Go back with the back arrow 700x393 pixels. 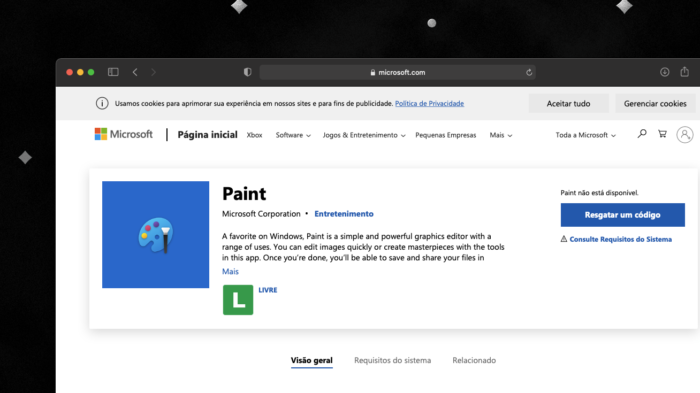tap(135, 72)
